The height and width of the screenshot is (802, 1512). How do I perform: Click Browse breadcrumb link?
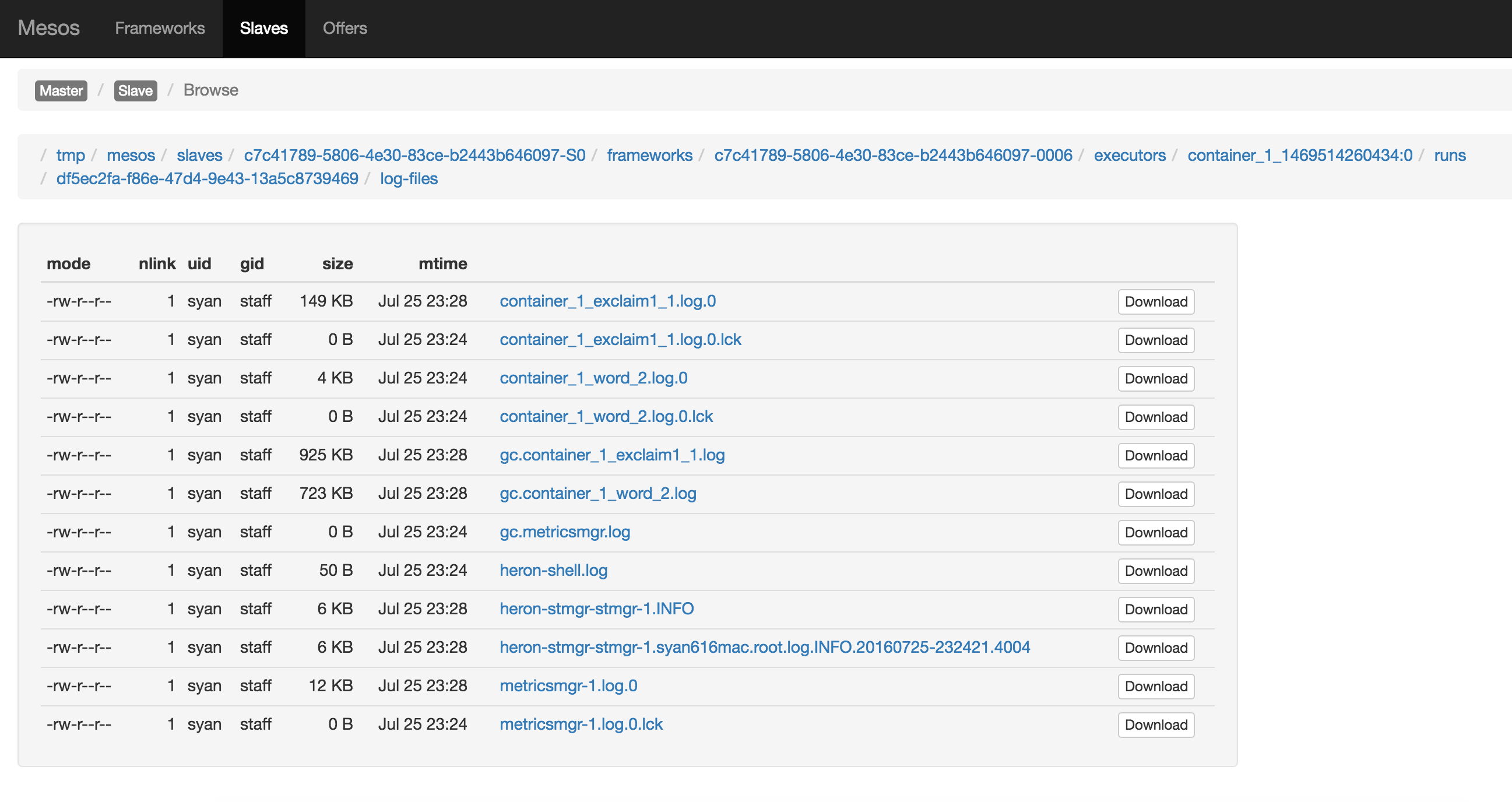click(x=211, y=89)
